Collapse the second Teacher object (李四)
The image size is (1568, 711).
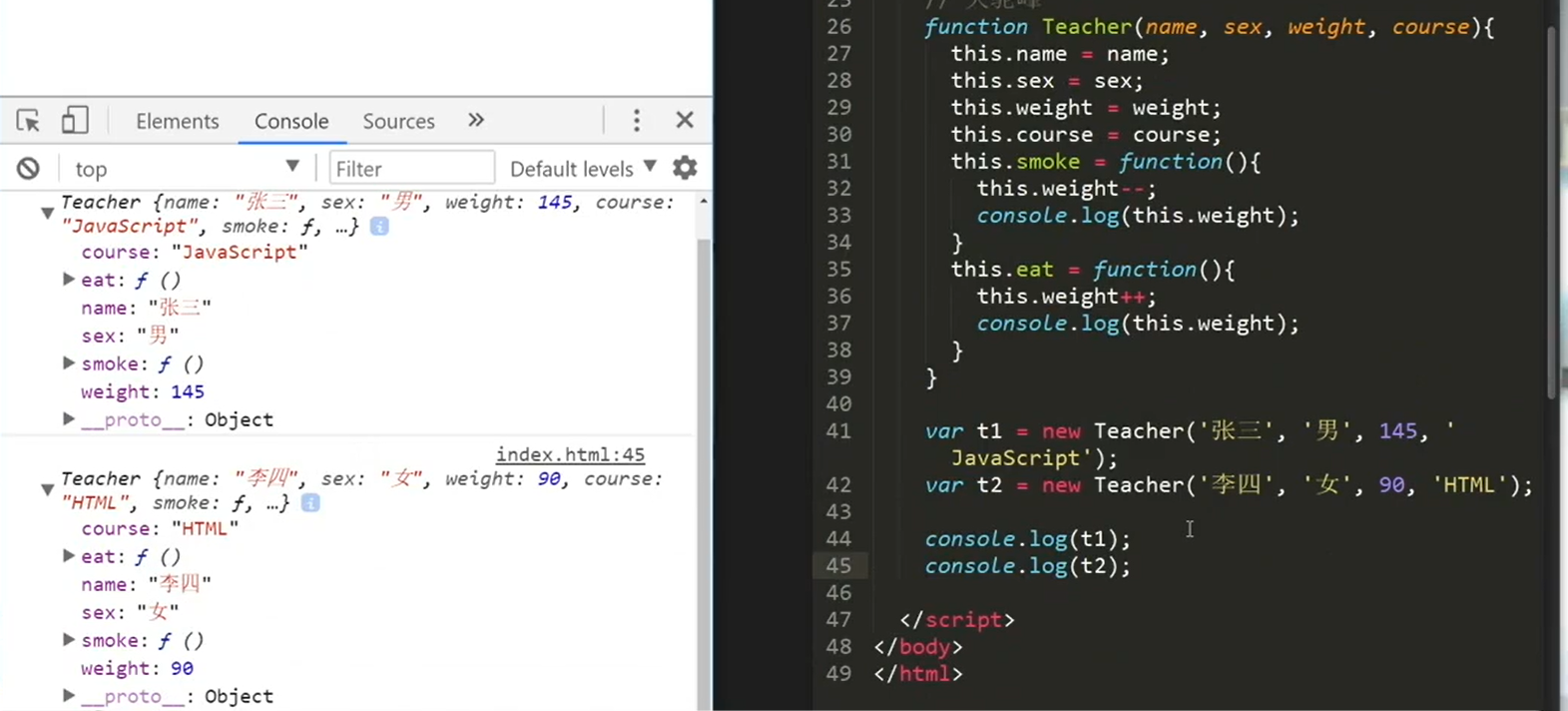pyautogui.click(x=47, y=490)
